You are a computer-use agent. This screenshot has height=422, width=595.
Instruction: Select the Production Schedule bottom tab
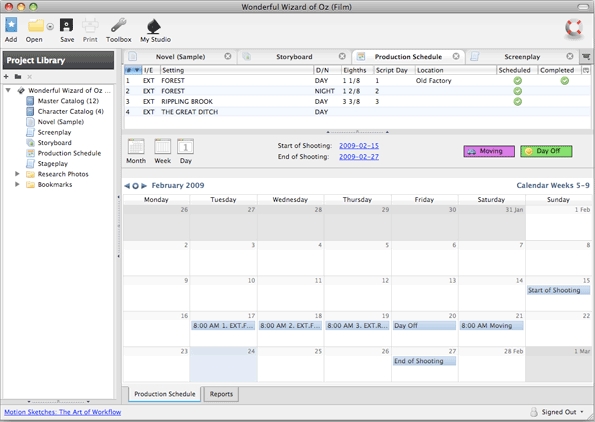(x=165, y=394)
